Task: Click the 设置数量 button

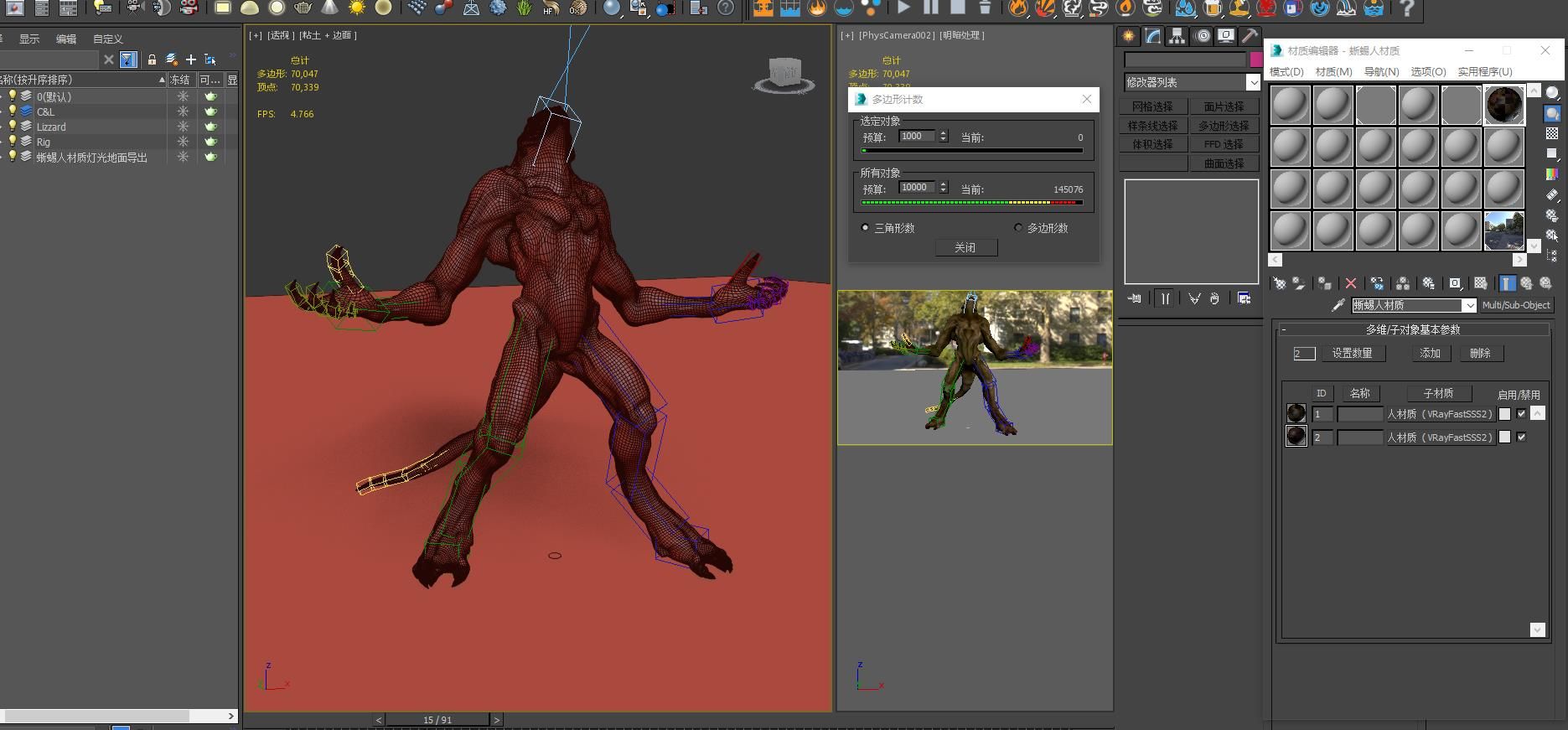Action: [x=1352, y=354]
